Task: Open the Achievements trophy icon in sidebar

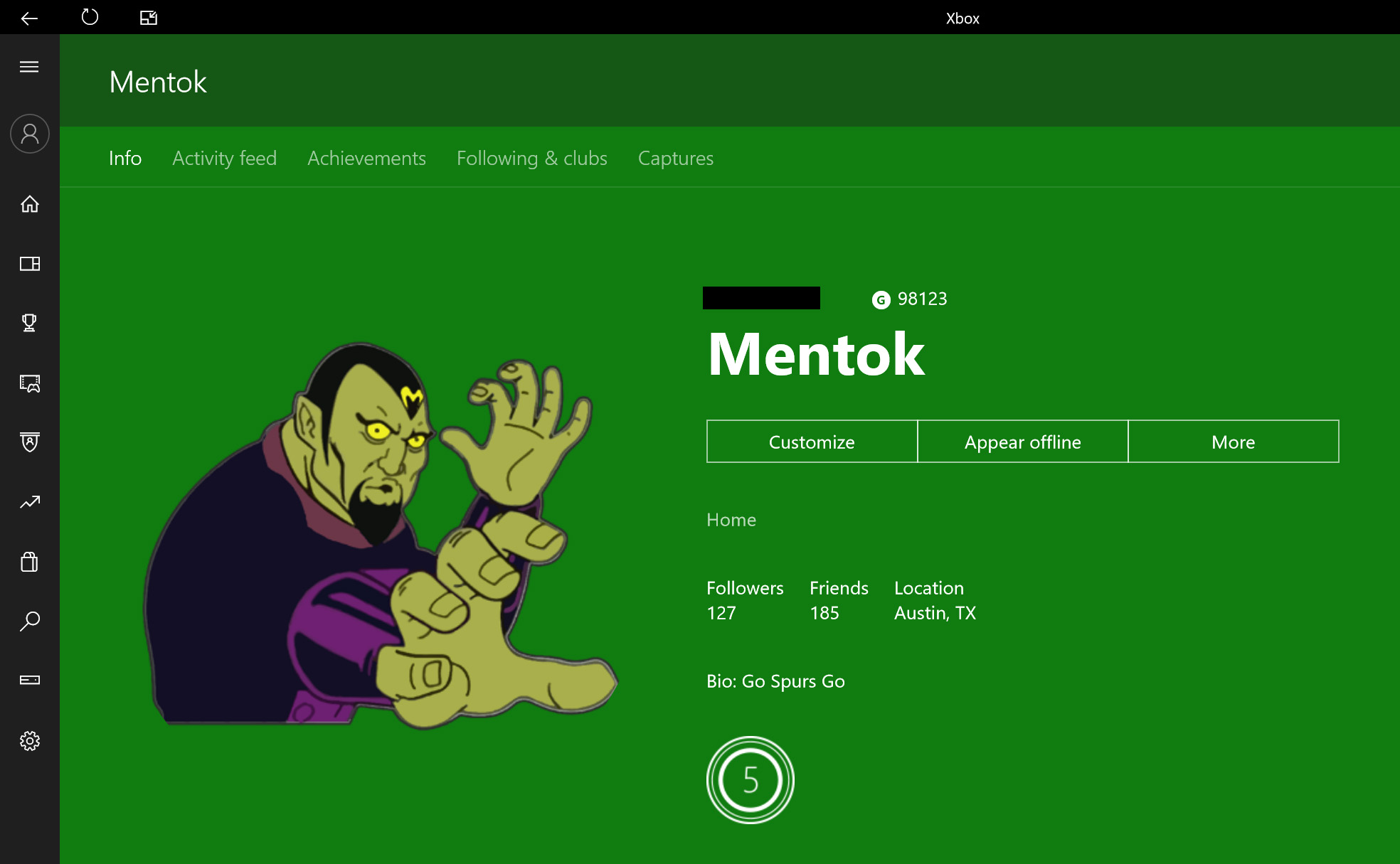Action: click(x=29, y=323)
